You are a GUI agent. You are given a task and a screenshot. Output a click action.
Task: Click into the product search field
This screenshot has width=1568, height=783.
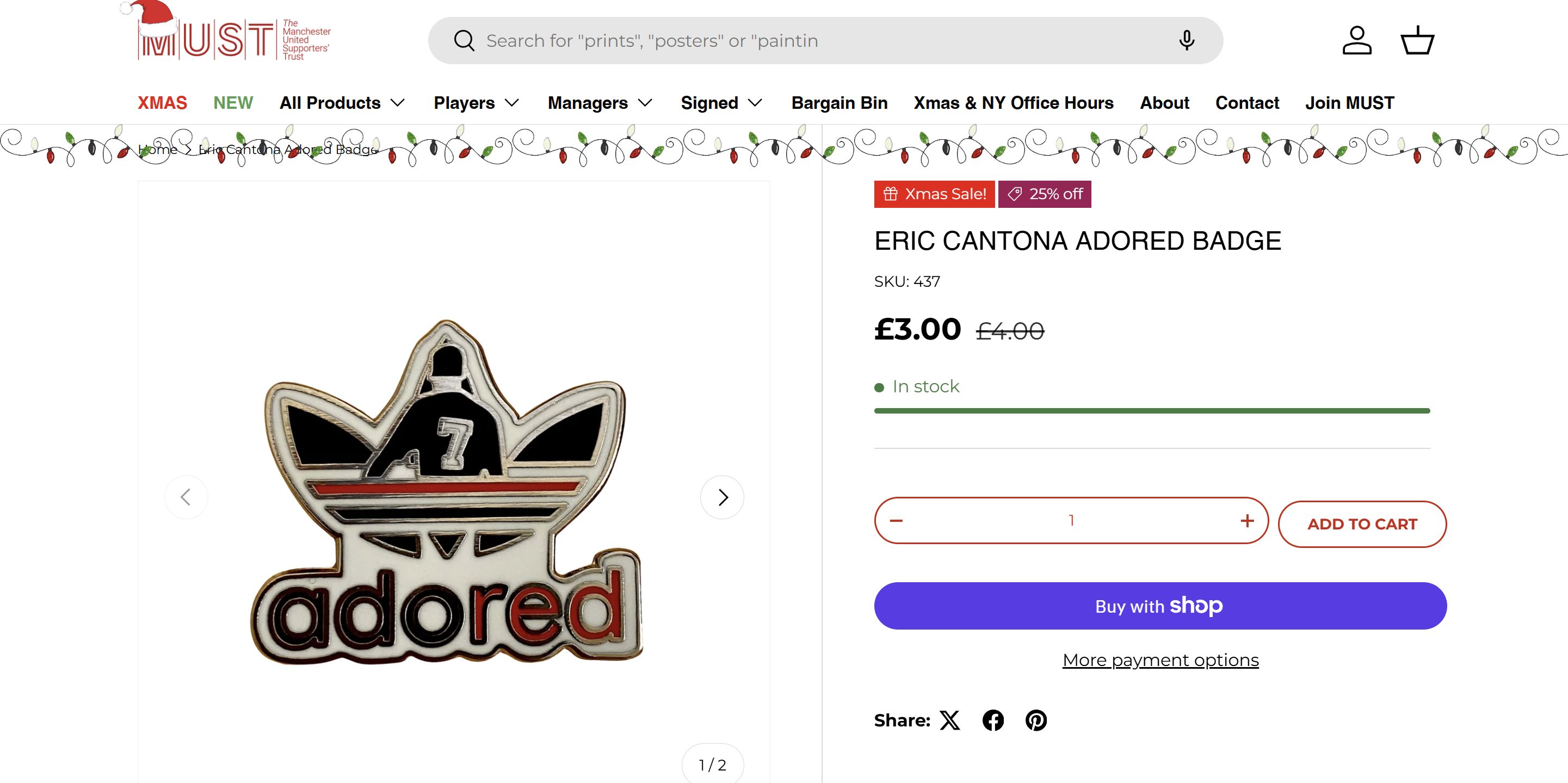tap(791, 41)
